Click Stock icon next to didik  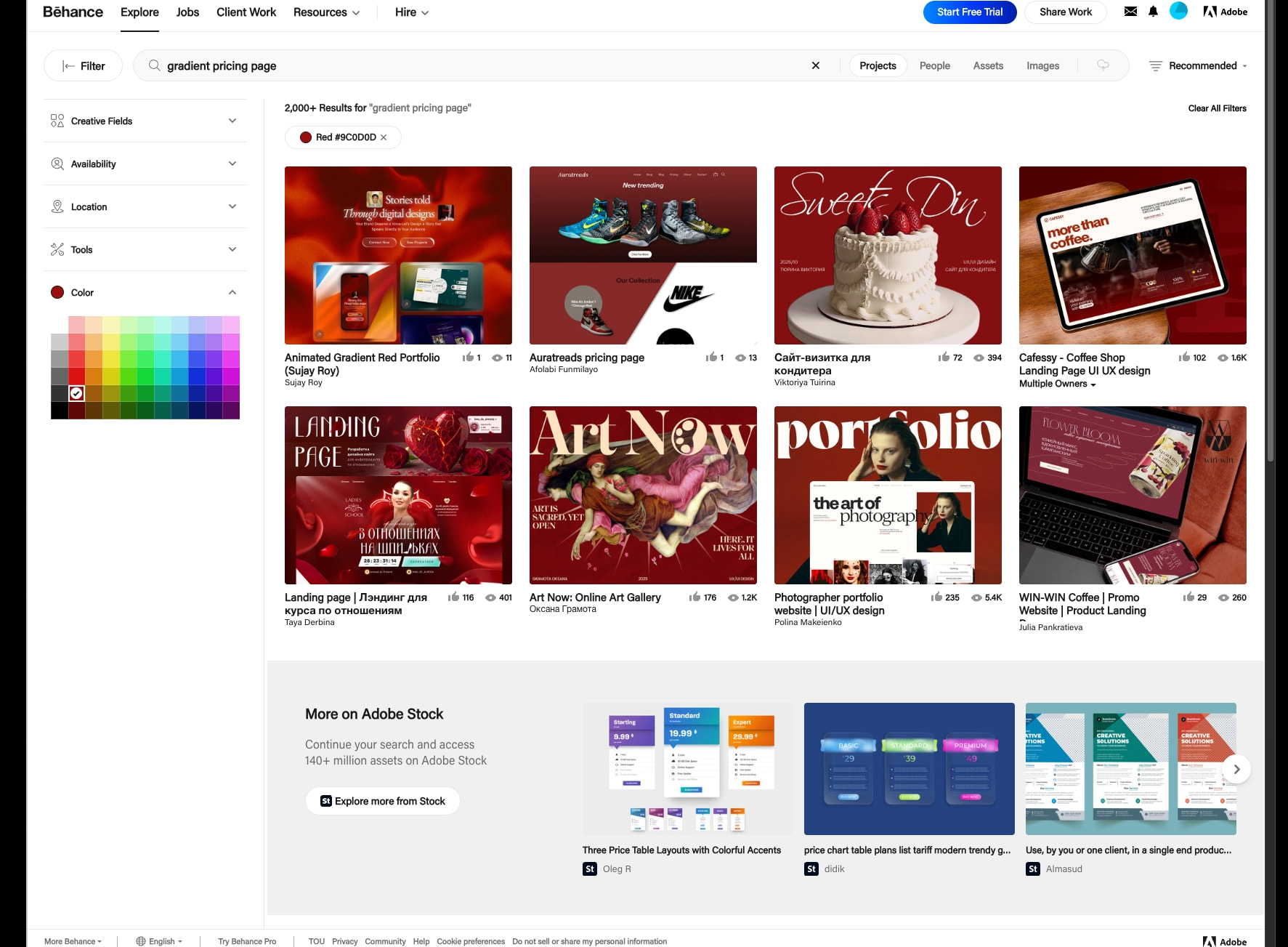[x=811, y=869]
